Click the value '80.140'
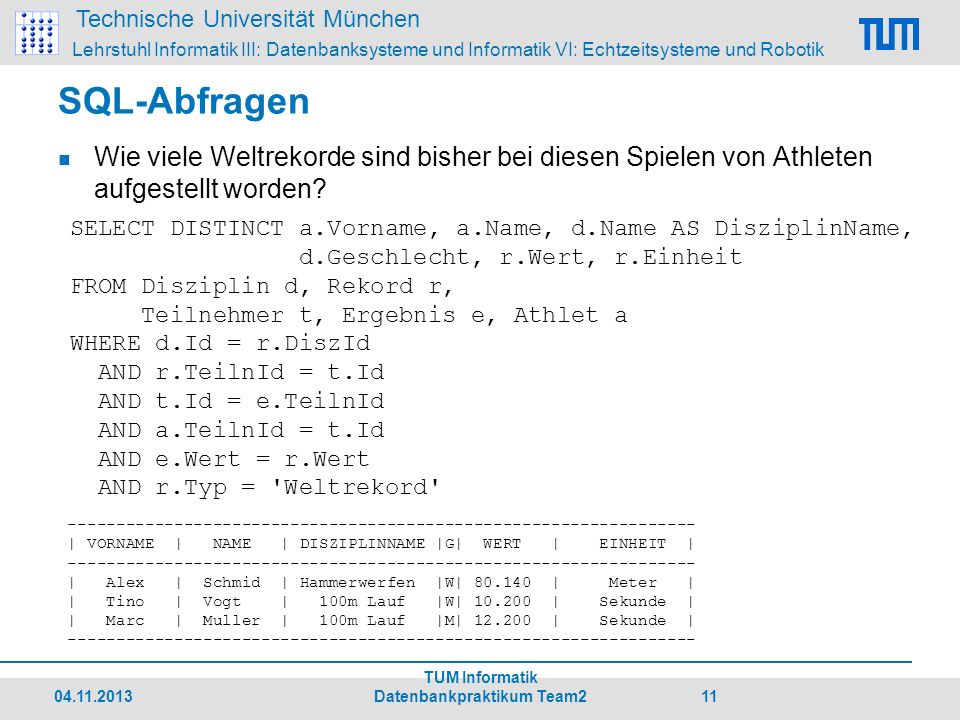960x720 pixels. [x=503, y=582]
